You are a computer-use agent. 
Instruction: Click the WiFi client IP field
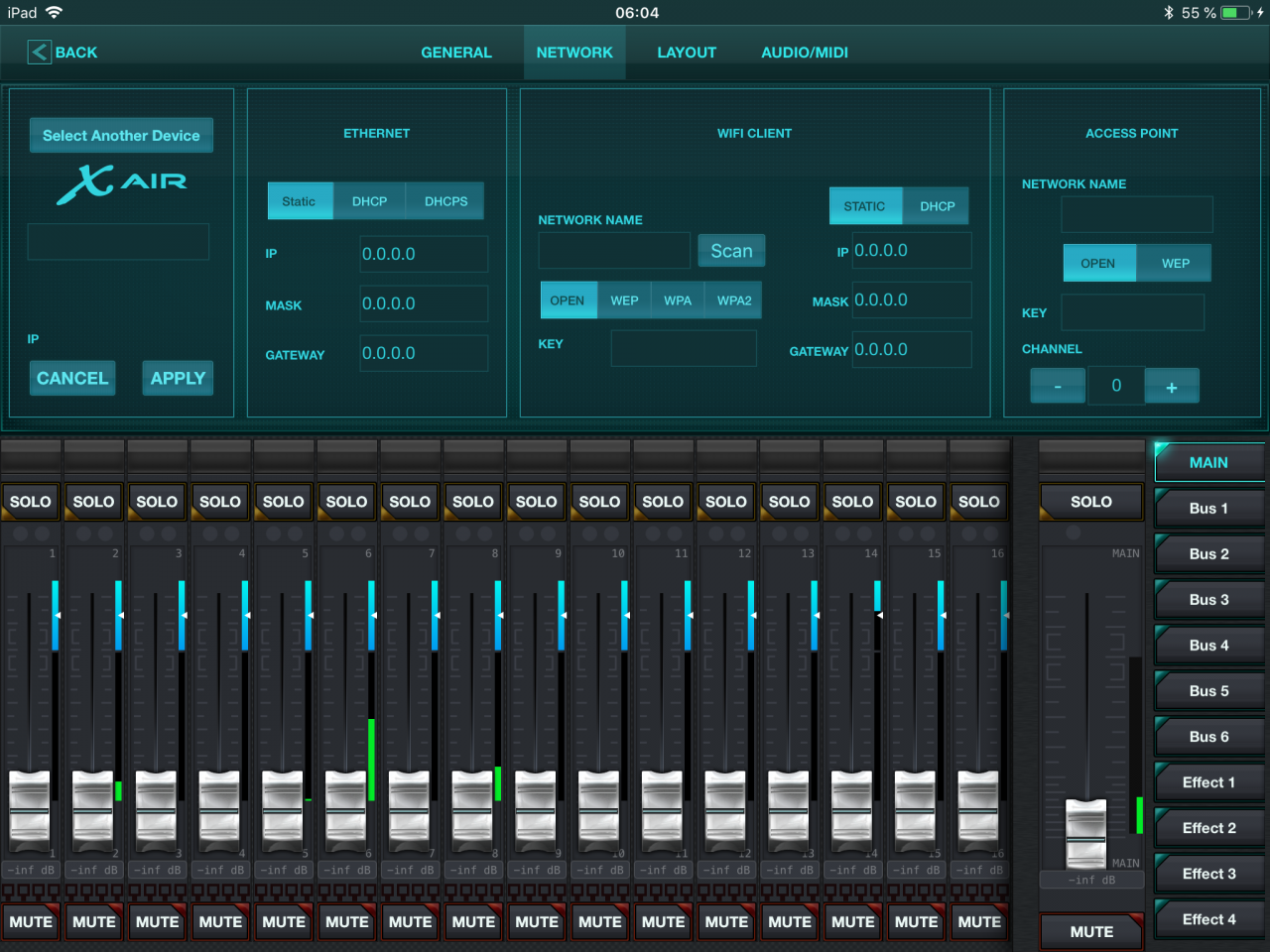912,250
